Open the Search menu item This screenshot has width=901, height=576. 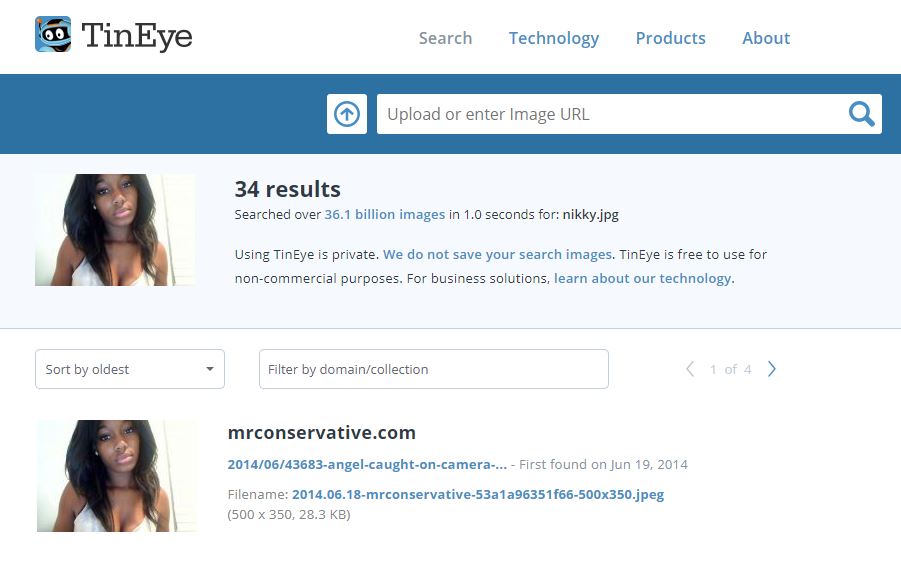click(445, 38)
